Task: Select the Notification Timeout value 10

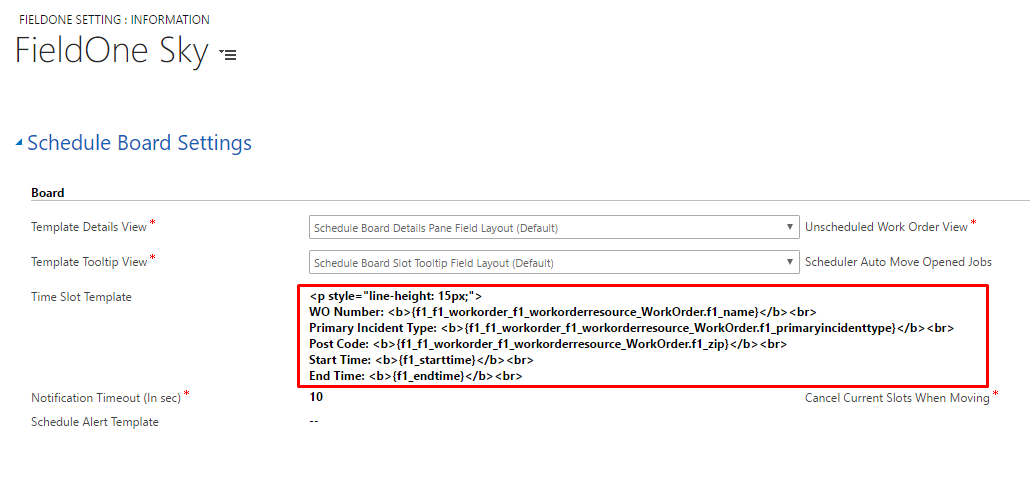Action: click(316, 397)
